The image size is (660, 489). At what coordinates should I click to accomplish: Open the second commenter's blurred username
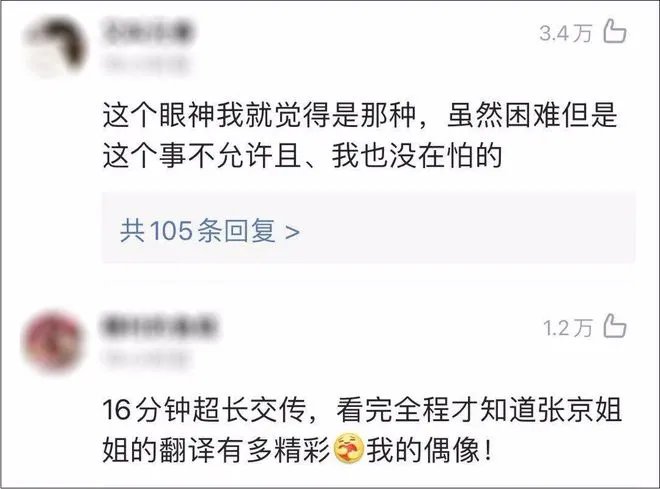click(x=159, y=327)
